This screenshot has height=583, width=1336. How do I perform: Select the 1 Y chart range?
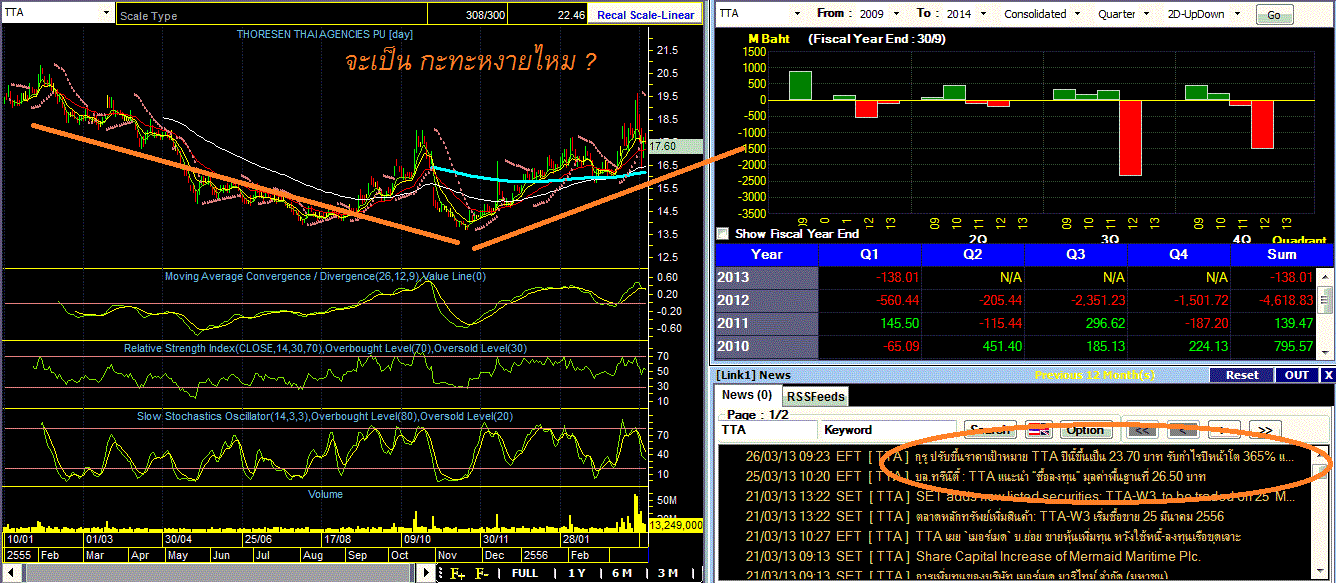[x=577, y=574]
